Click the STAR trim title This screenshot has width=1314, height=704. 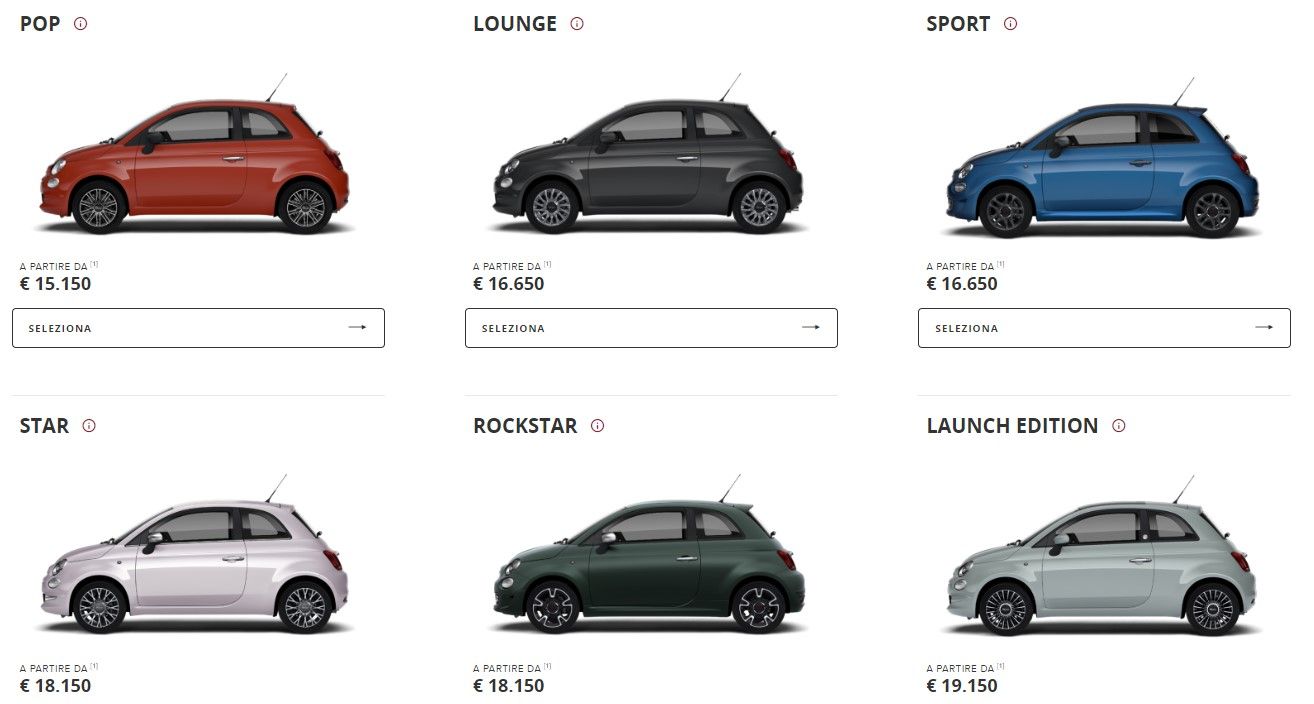click(45, 426)
